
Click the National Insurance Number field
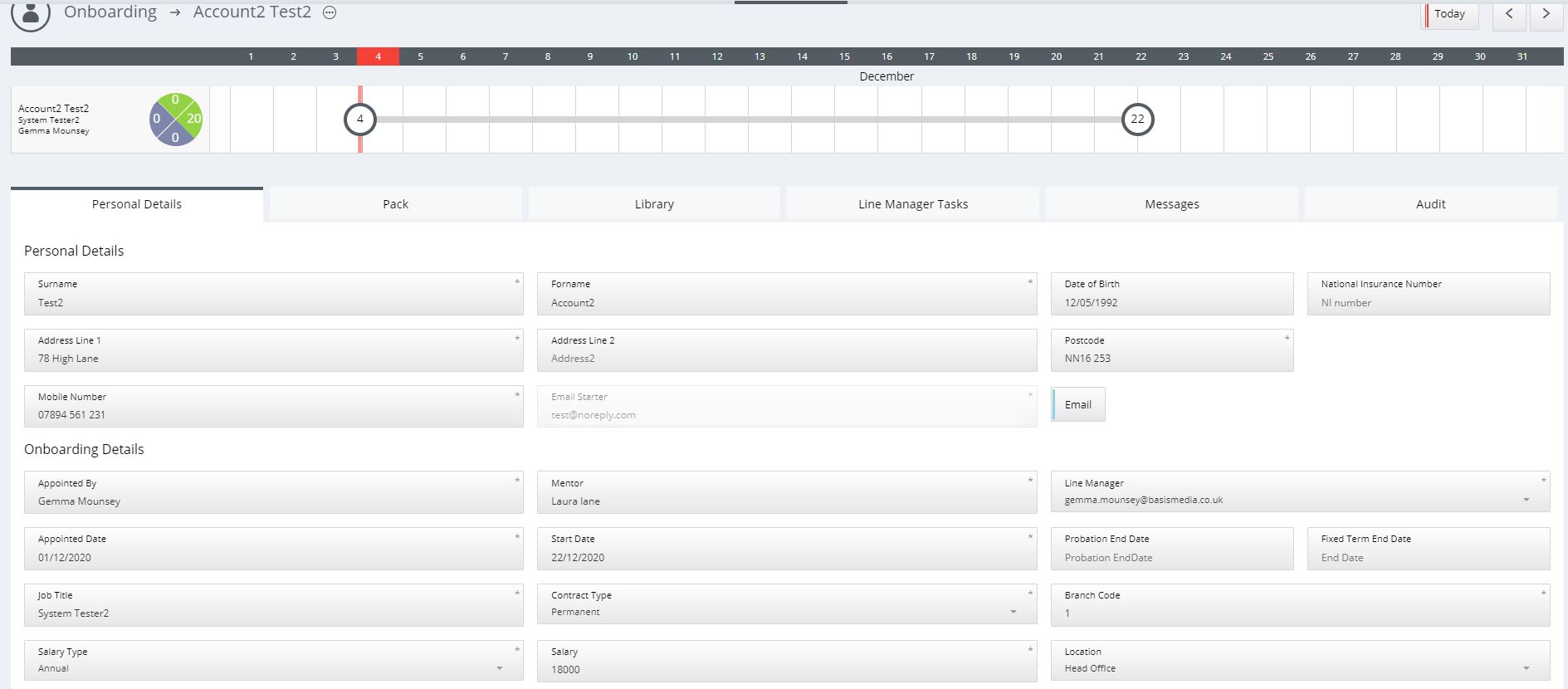click(1428, 302)
